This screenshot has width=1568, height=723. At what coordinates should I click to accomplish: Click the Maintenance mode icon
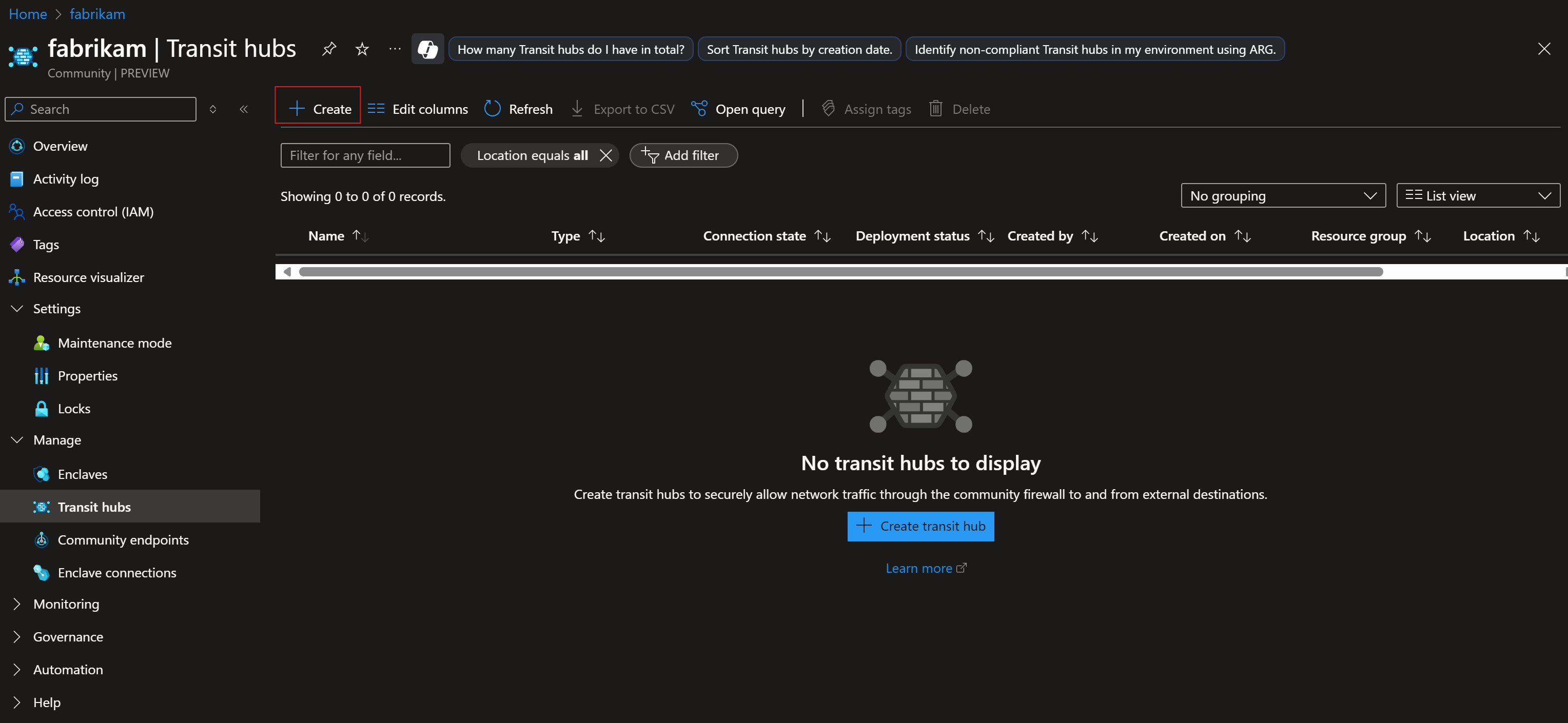pyautogui.click(x=42, y=343)
